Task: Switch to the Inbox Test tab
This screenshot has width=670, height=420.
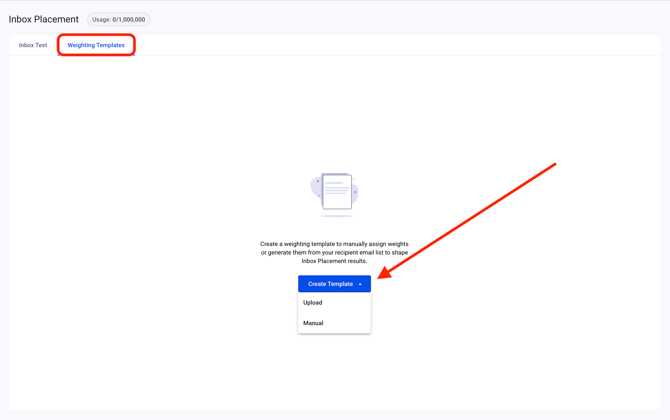Action: click(33, 45)
